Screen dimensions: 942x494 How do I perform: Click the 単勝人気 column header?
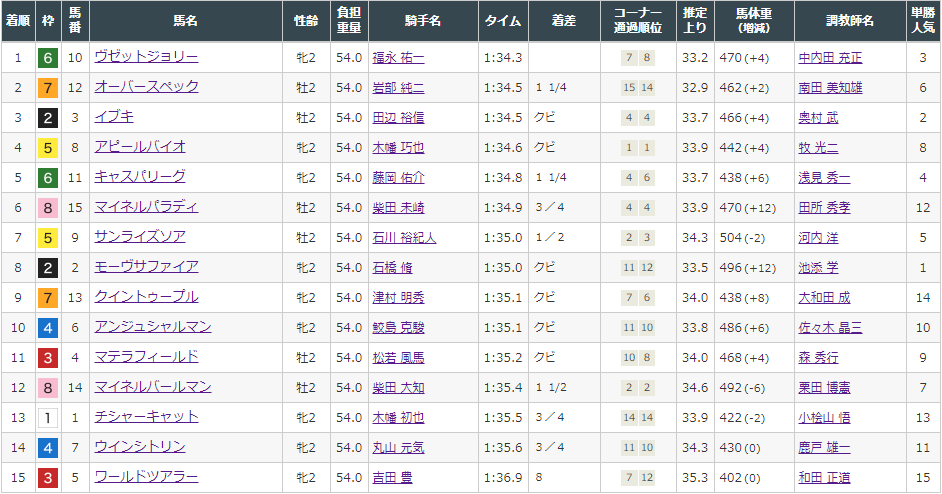pos(923,21)
